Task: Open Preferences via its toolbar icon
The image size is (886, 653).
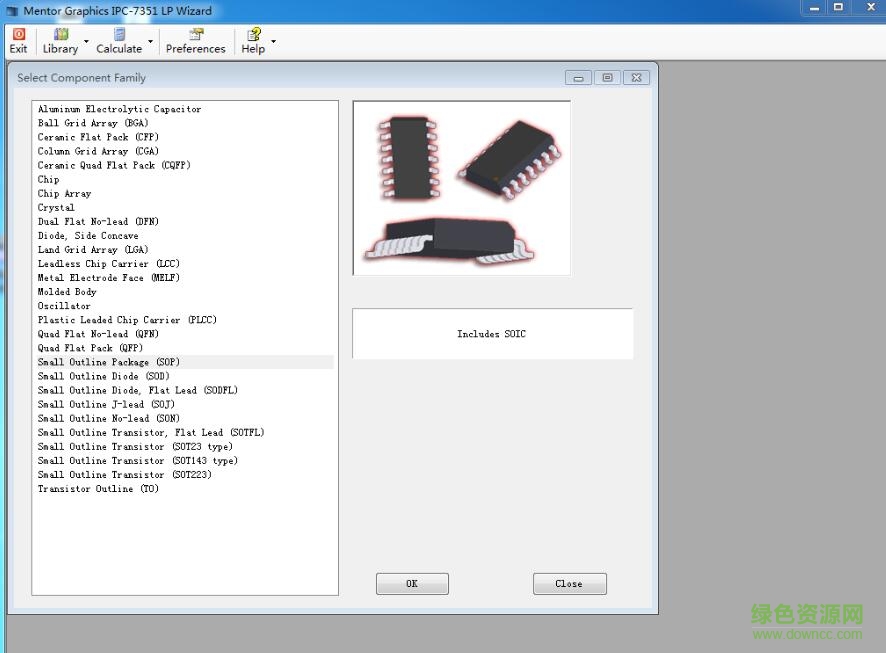Action: click(x=195, y=34)
